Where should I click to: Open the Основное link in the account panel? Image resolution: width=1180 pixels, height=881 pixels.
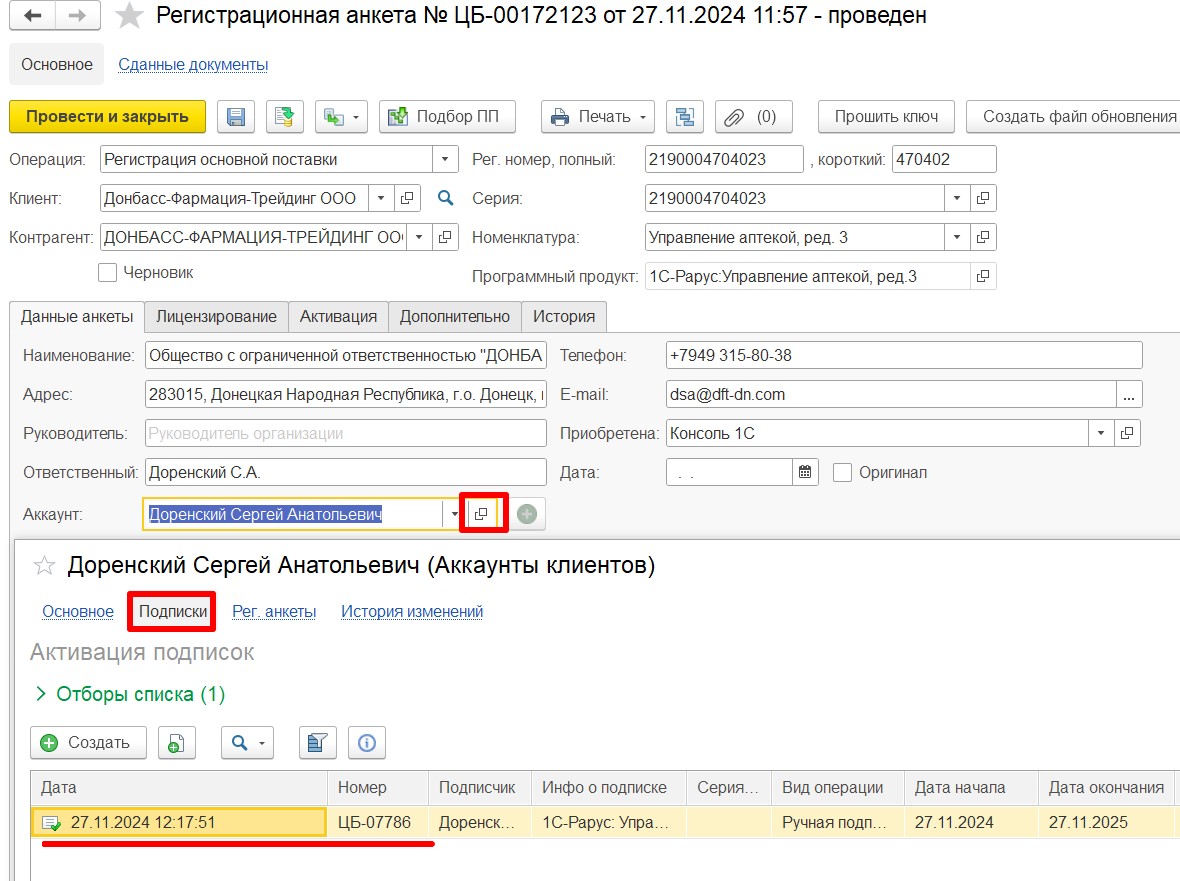78,612
